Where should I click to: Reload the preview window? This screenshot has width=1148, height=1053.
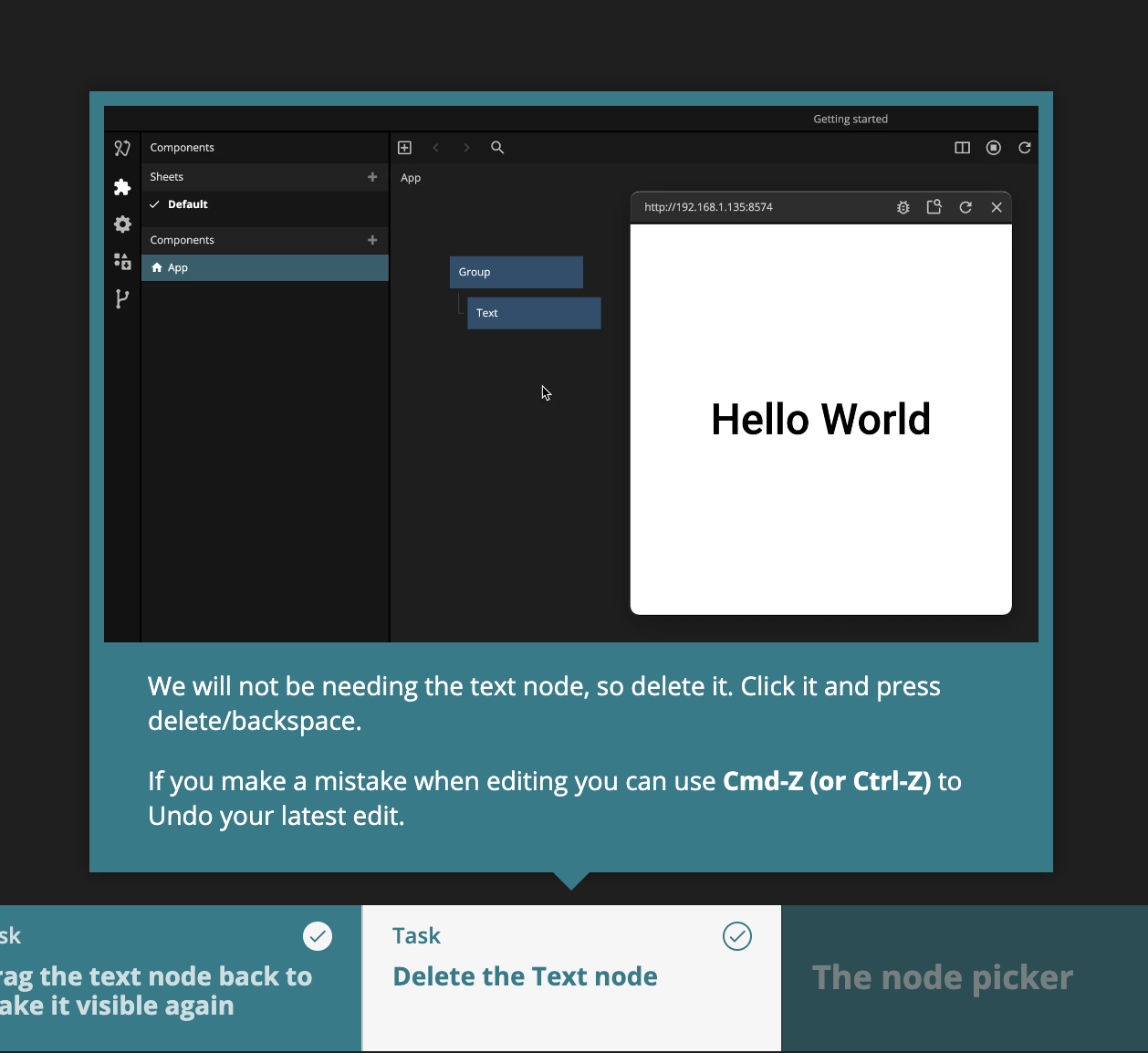(x=965, y=207)
